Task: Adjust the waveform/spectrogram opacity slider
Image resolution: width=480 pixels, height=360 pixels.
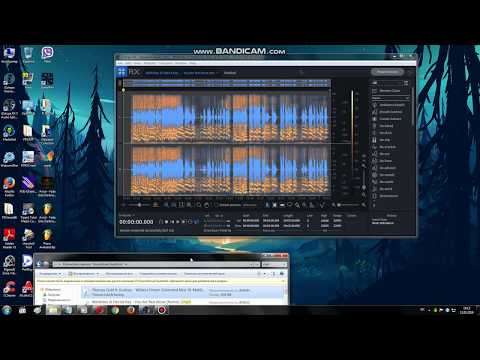Action: tap(139, 205)
